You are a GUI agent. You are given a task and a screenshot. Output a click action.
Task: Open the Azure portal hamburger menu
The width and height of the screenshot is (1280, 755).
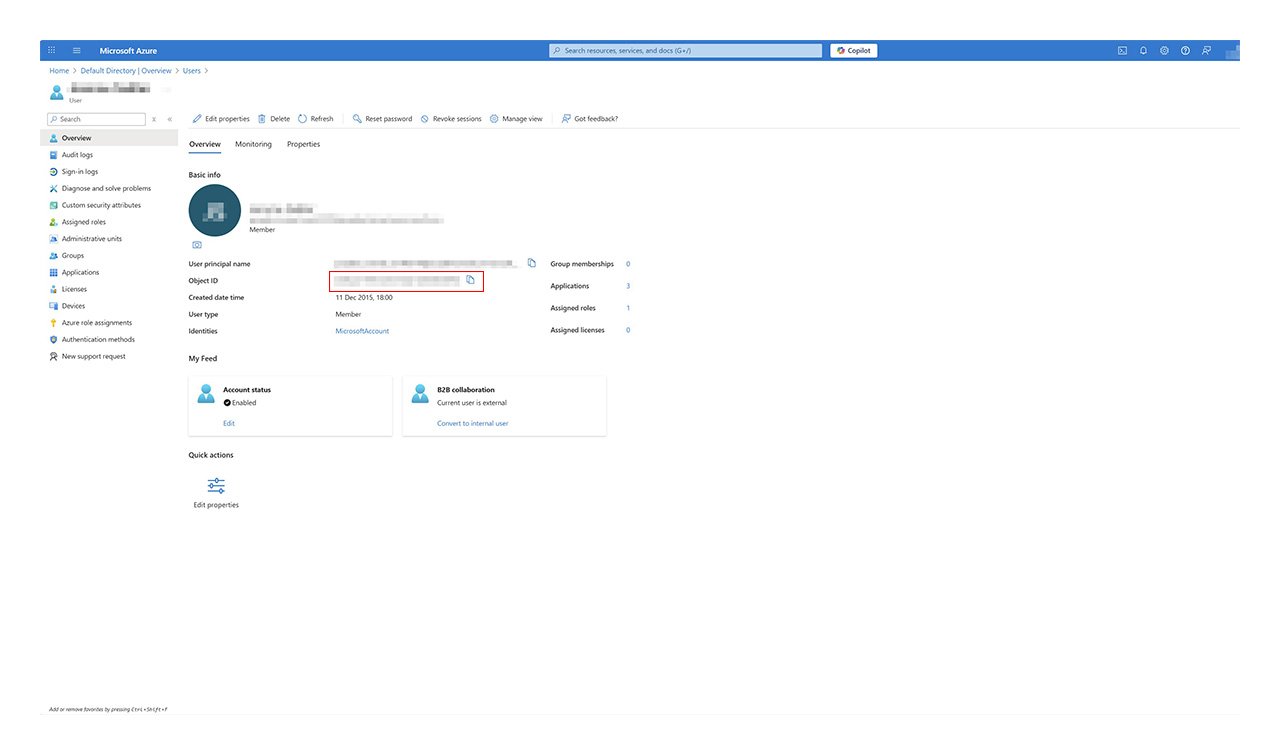(76, 50)
